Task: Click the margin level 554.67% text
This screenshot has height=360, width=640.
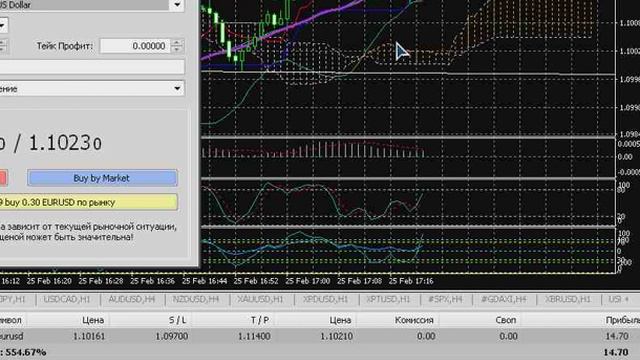Action: (x=25, y=352)
